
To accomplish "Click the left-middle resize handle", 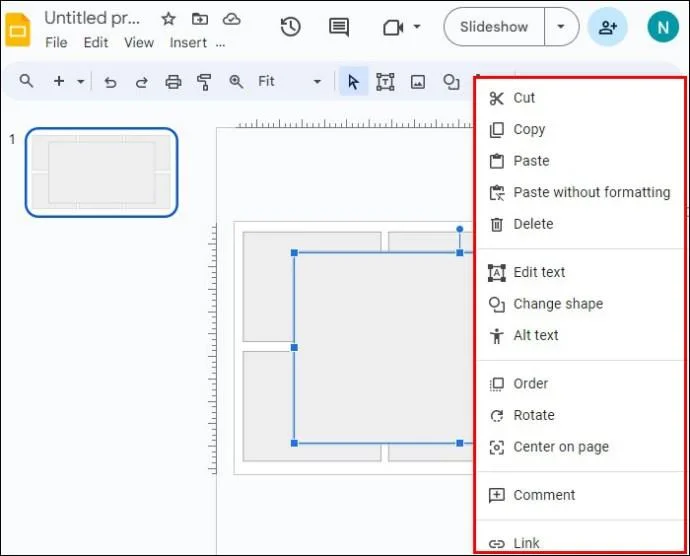I will click(x=294, y=348).
